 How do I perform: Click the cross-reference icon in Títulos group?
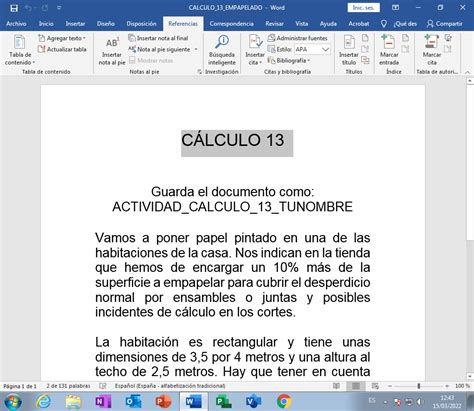[x=365, y=60]
